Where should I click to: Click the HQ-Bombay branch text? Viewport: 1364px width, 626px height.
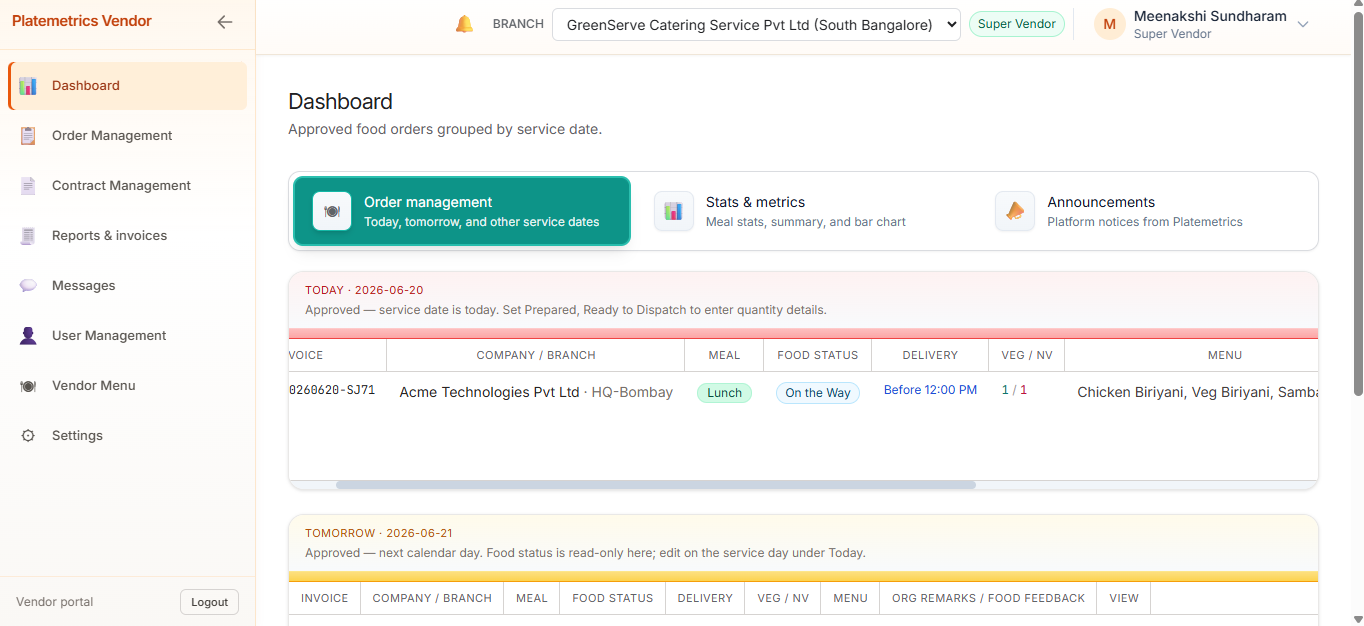point(632,392)
